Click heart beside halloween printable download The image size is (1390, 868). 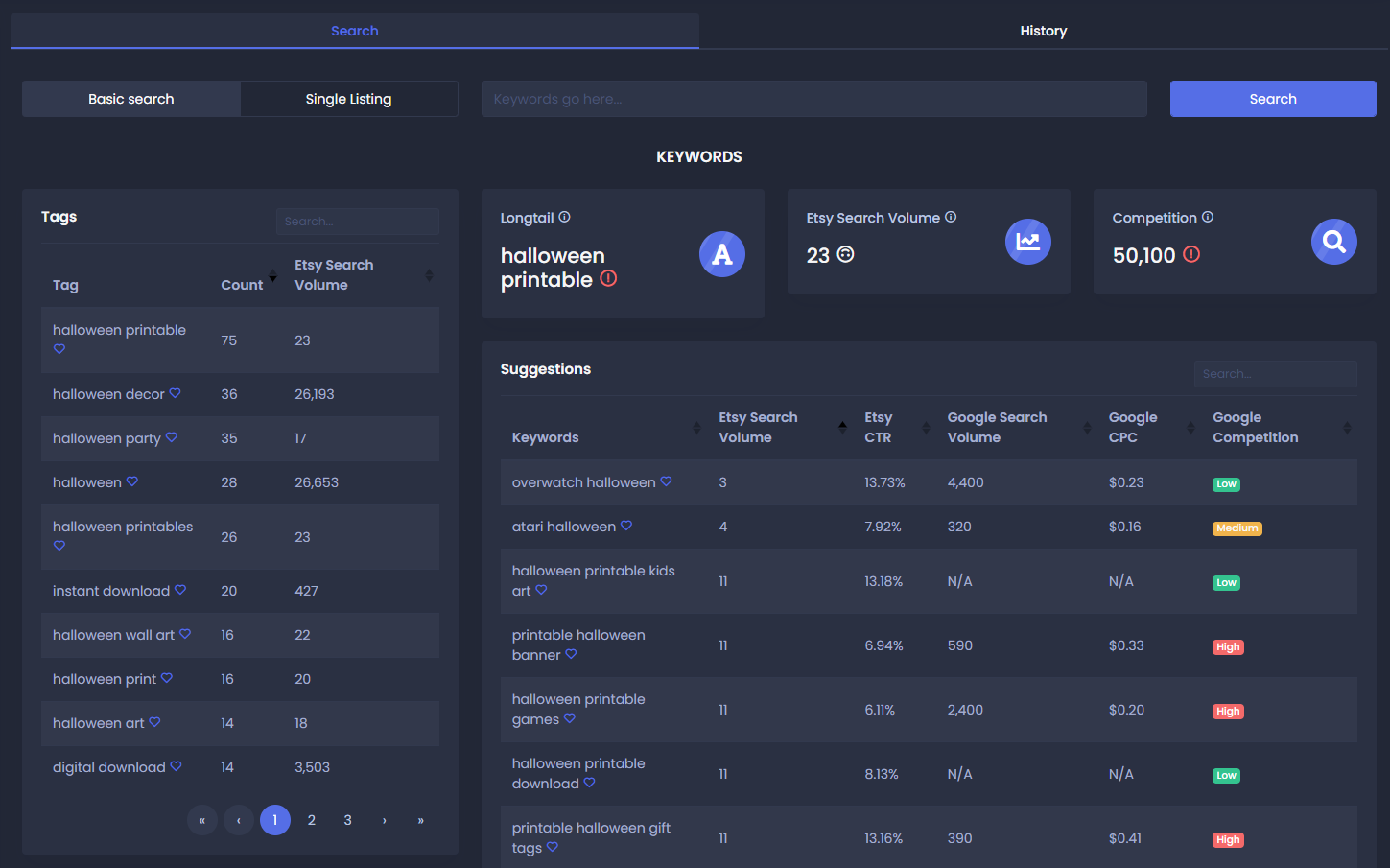[589, 783]
